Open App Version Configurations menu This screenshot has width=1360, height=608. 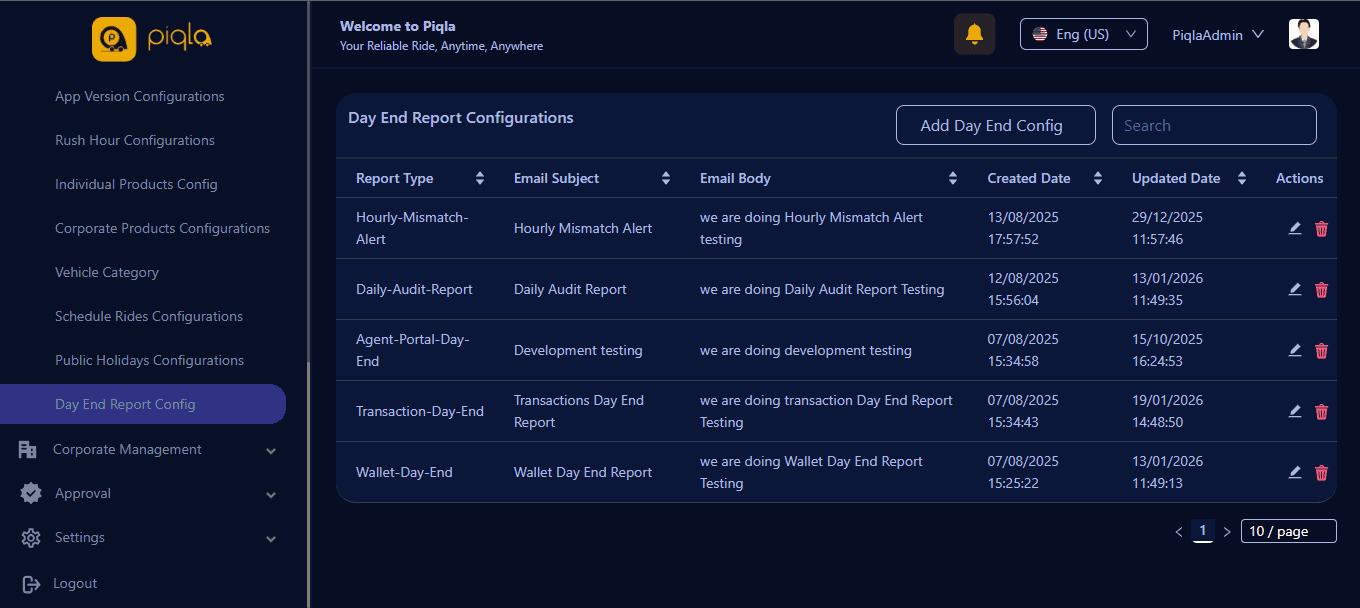(x=140, y=96)
